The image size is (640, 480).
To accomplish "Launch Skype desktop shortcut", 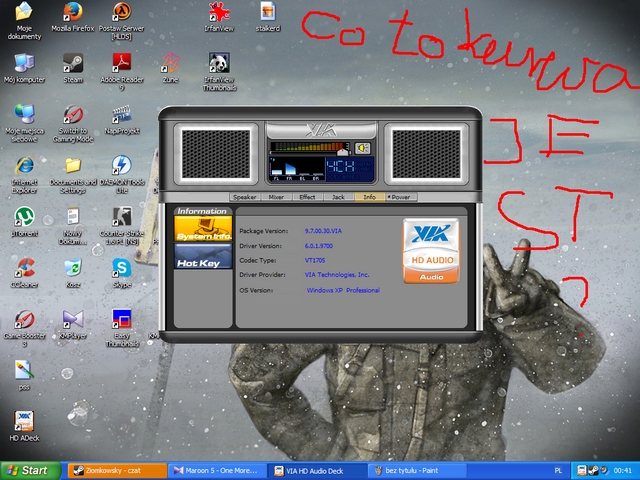I will [122, 273].
